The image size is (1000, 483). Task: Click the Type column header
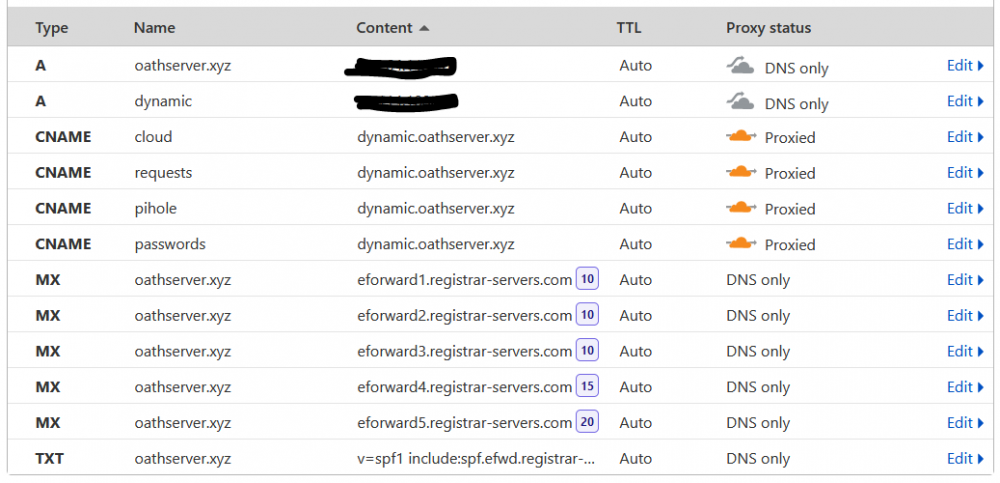pos(52,28)
